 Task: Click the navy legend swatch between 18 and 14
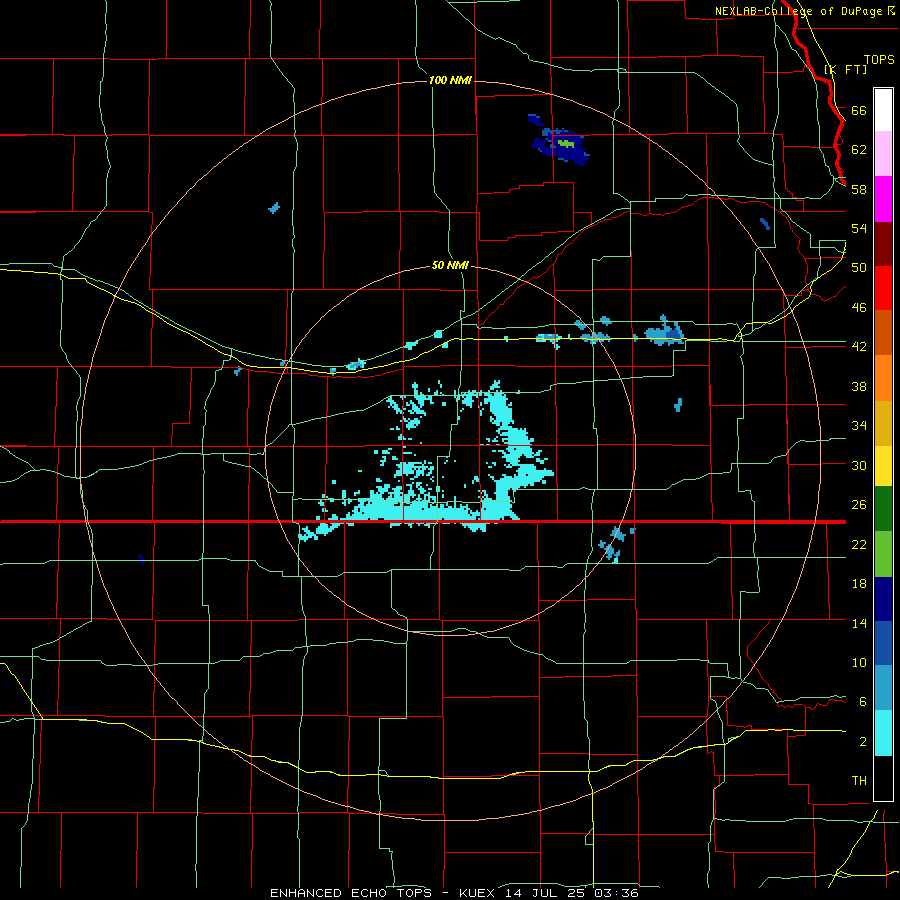883,599
